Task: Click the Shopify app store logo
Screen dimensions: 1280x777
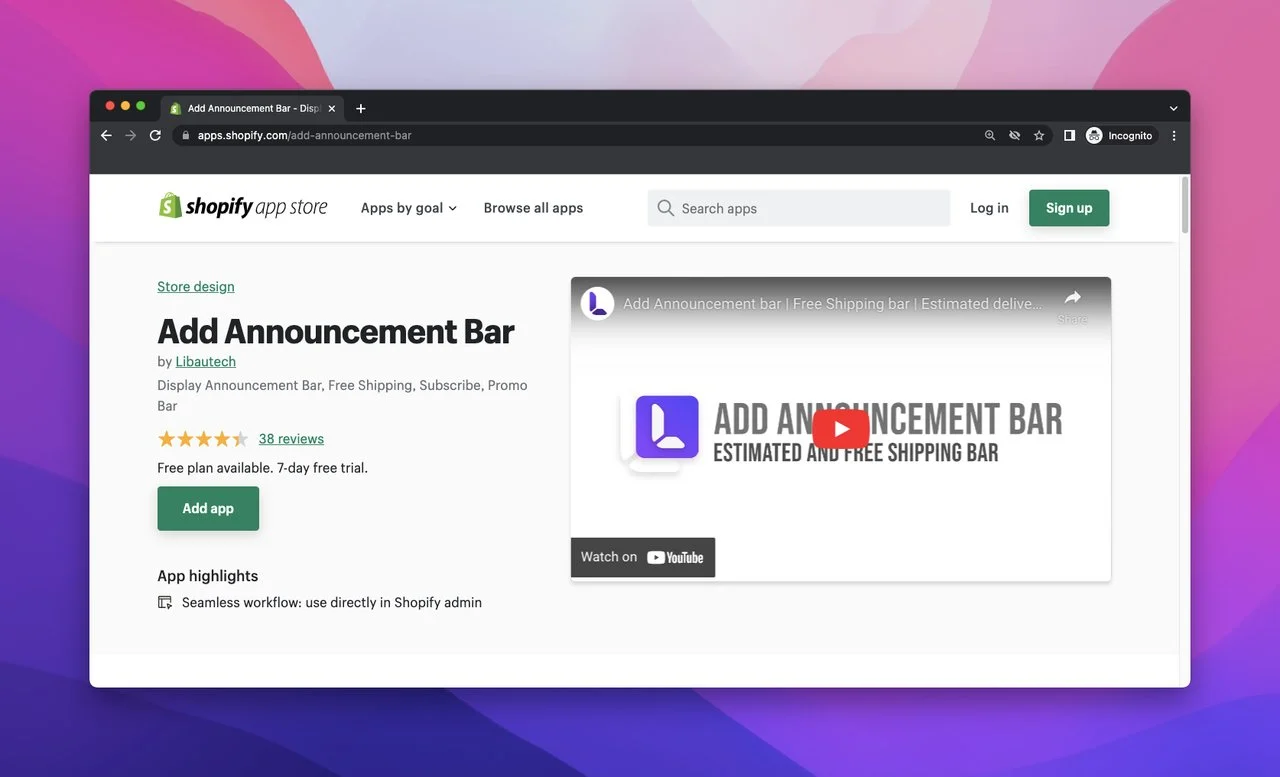Action: click(243, 207)
